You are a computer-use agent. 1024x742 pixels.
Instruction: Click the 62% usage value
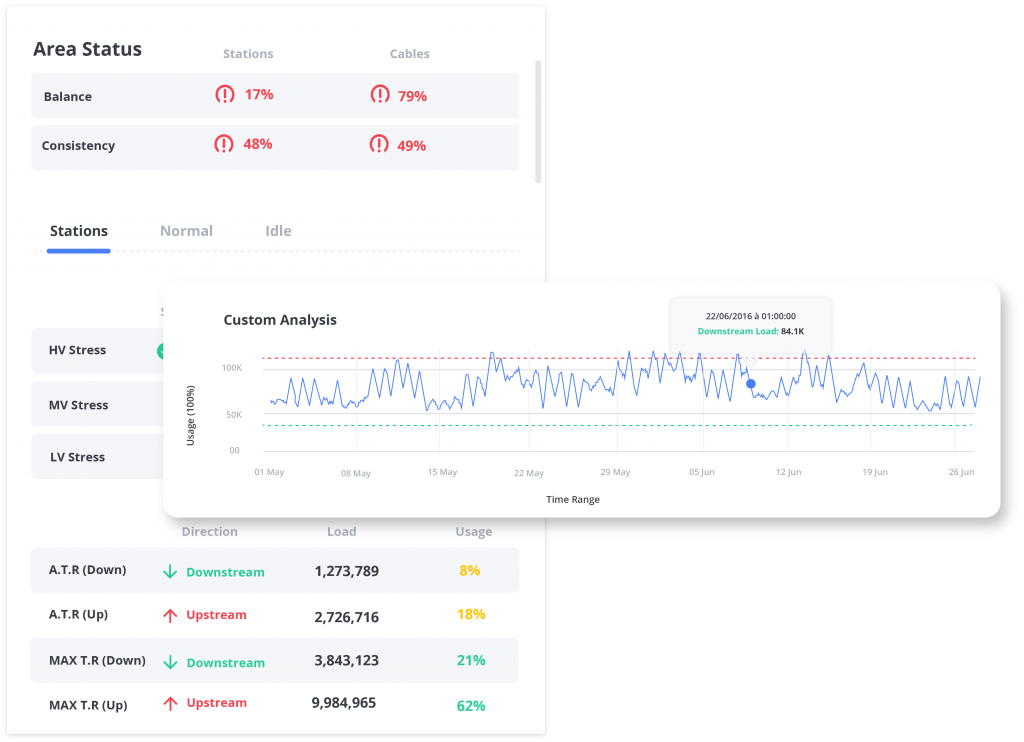coord(471,705)
